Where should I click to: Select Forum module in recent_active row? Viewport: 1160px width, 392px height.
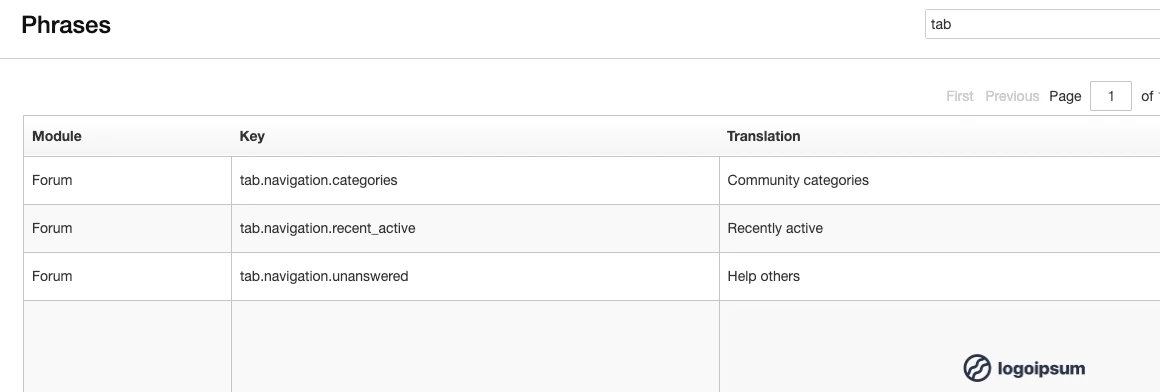[52, 229]
